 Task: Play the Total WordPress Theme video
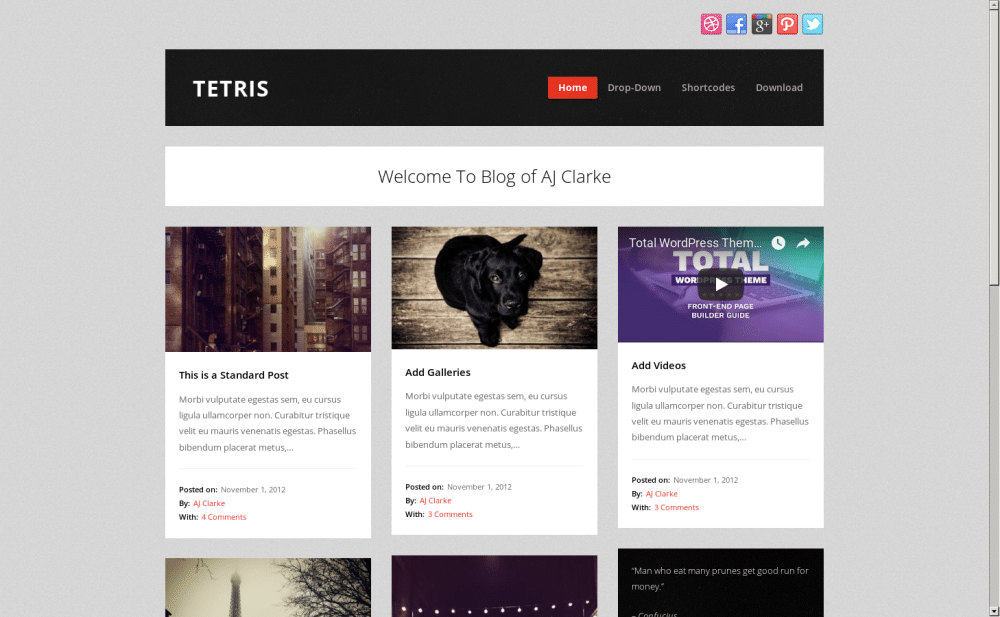[x=720, y=284]
